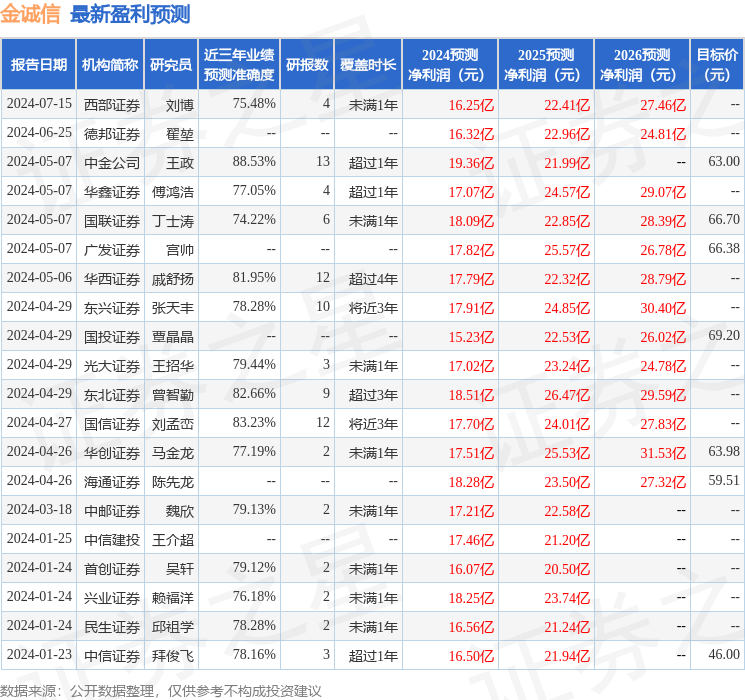Image resolution: width=745 pixels, height=700 pixels.
Task: Click the 国投证券 institution cell
Action: click(x=112, y=336)
